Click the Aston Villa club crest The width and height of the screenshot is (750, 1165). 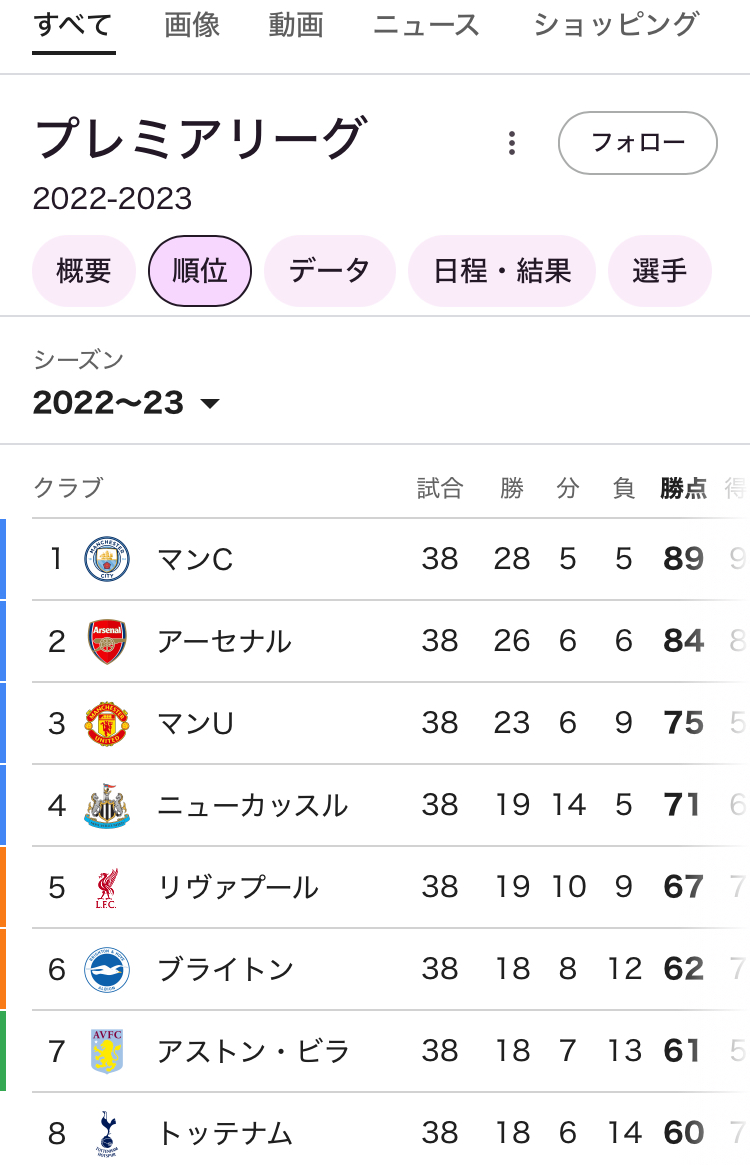click(107, 1051)
